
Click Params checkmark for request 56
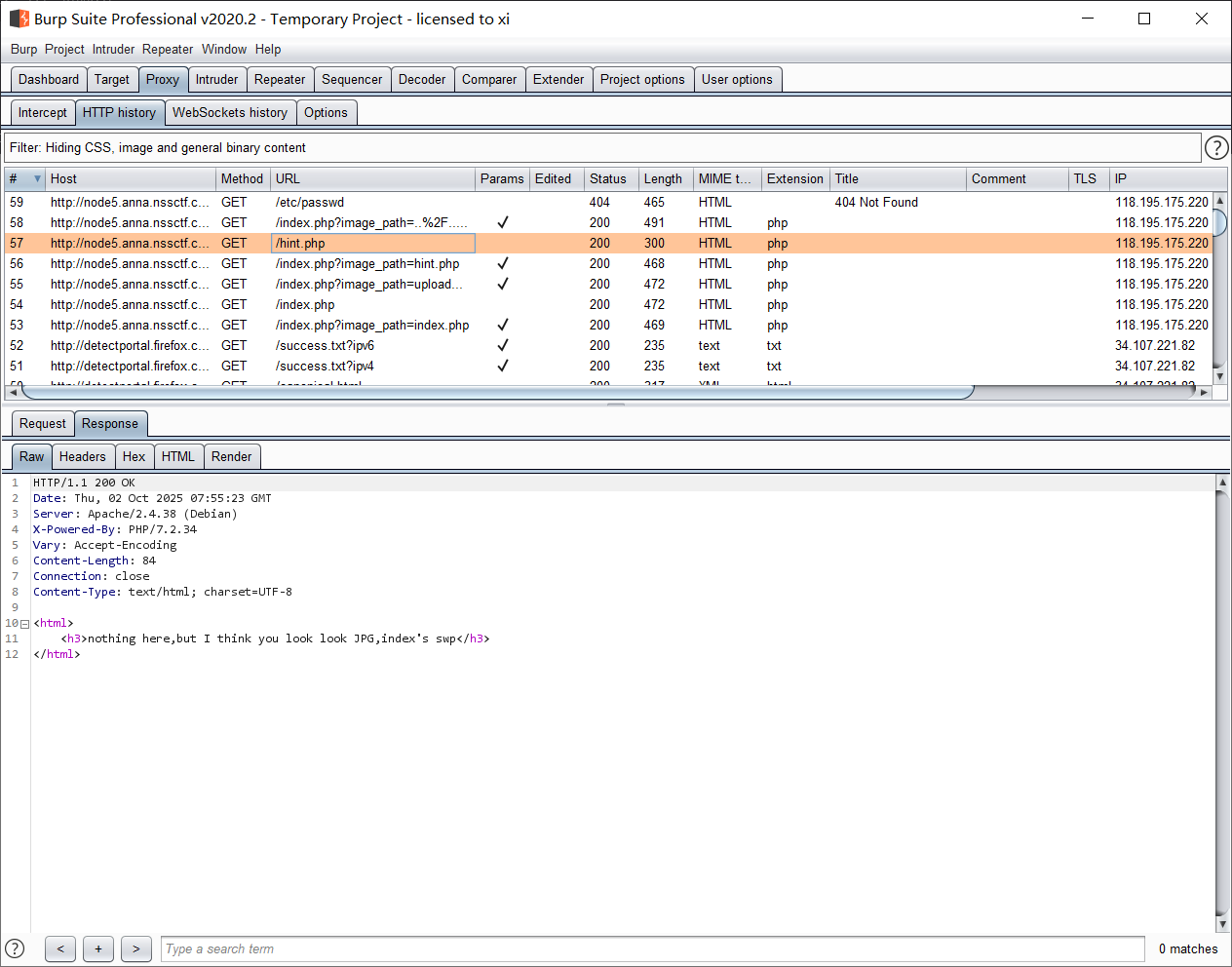[x=502, y=264]
